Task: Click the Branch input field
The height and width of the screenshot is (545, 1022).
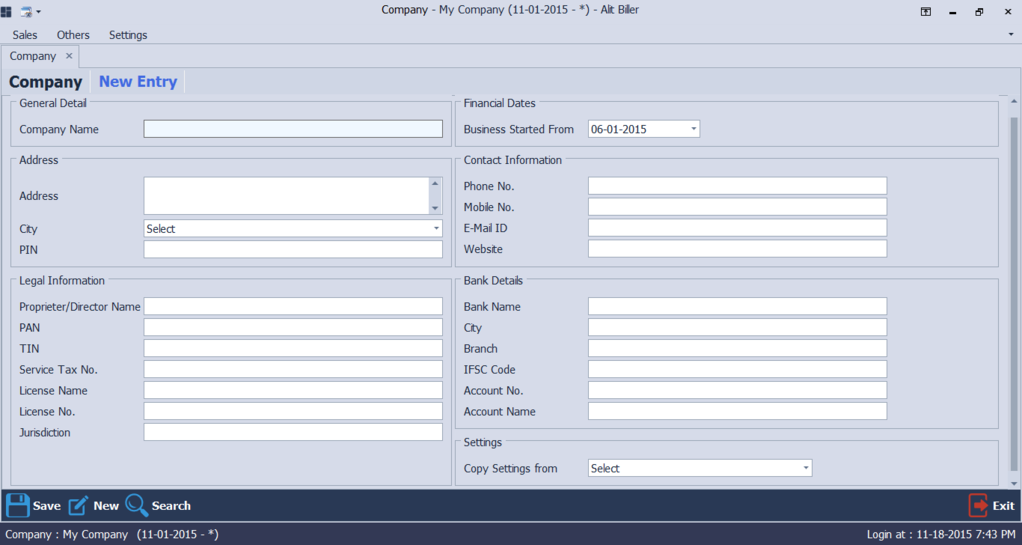Action: tap(737, 348)
